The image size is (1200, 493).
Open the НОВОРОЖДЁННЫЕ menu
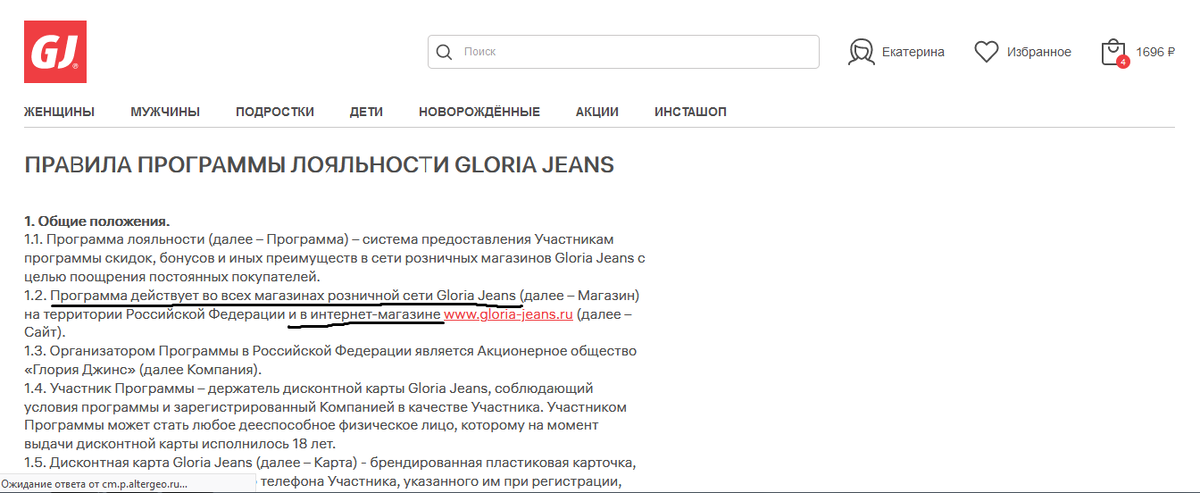pyautogui.click(x=479, y=111)
